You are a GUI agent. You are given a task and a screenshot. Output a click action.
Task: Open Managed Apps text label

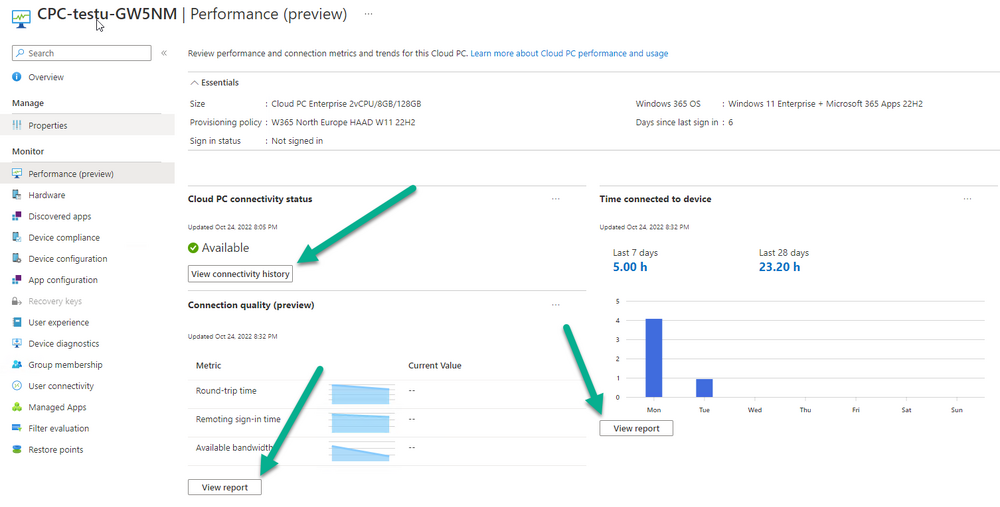[57, 407]
